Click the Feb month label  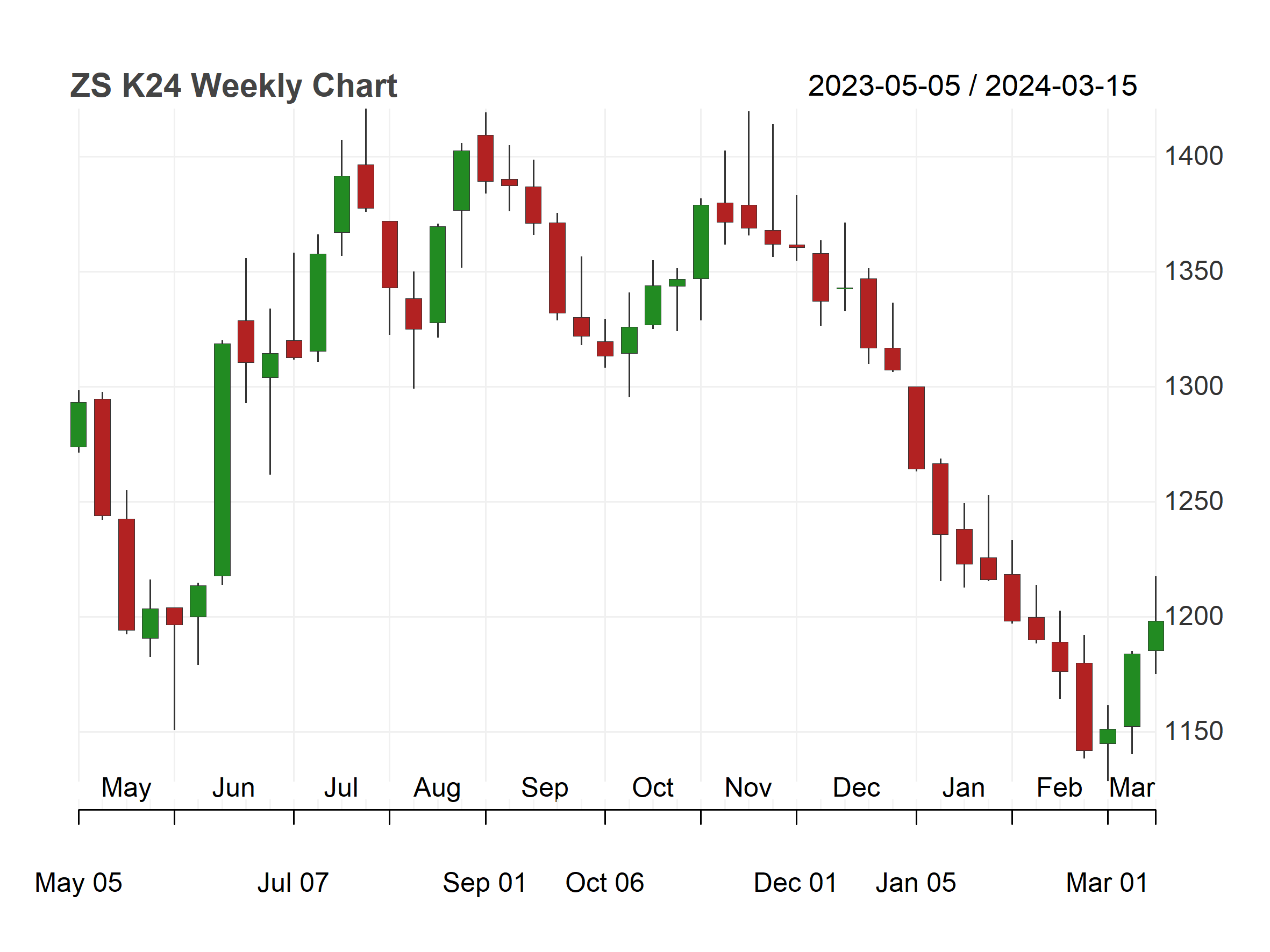coord(1059,788)
